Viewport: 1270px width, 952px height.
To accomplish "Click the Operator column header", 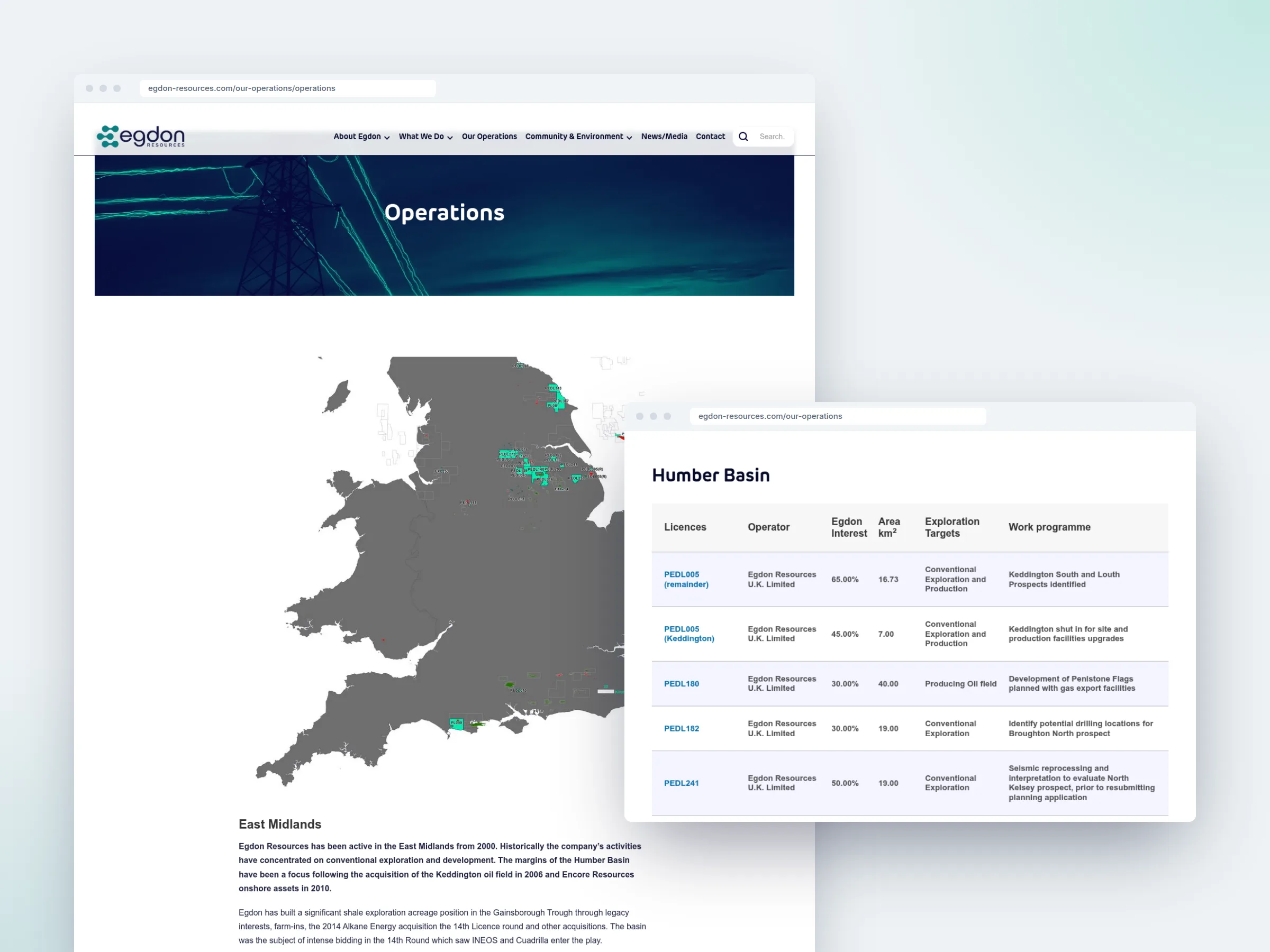I will tap(768, 527).
